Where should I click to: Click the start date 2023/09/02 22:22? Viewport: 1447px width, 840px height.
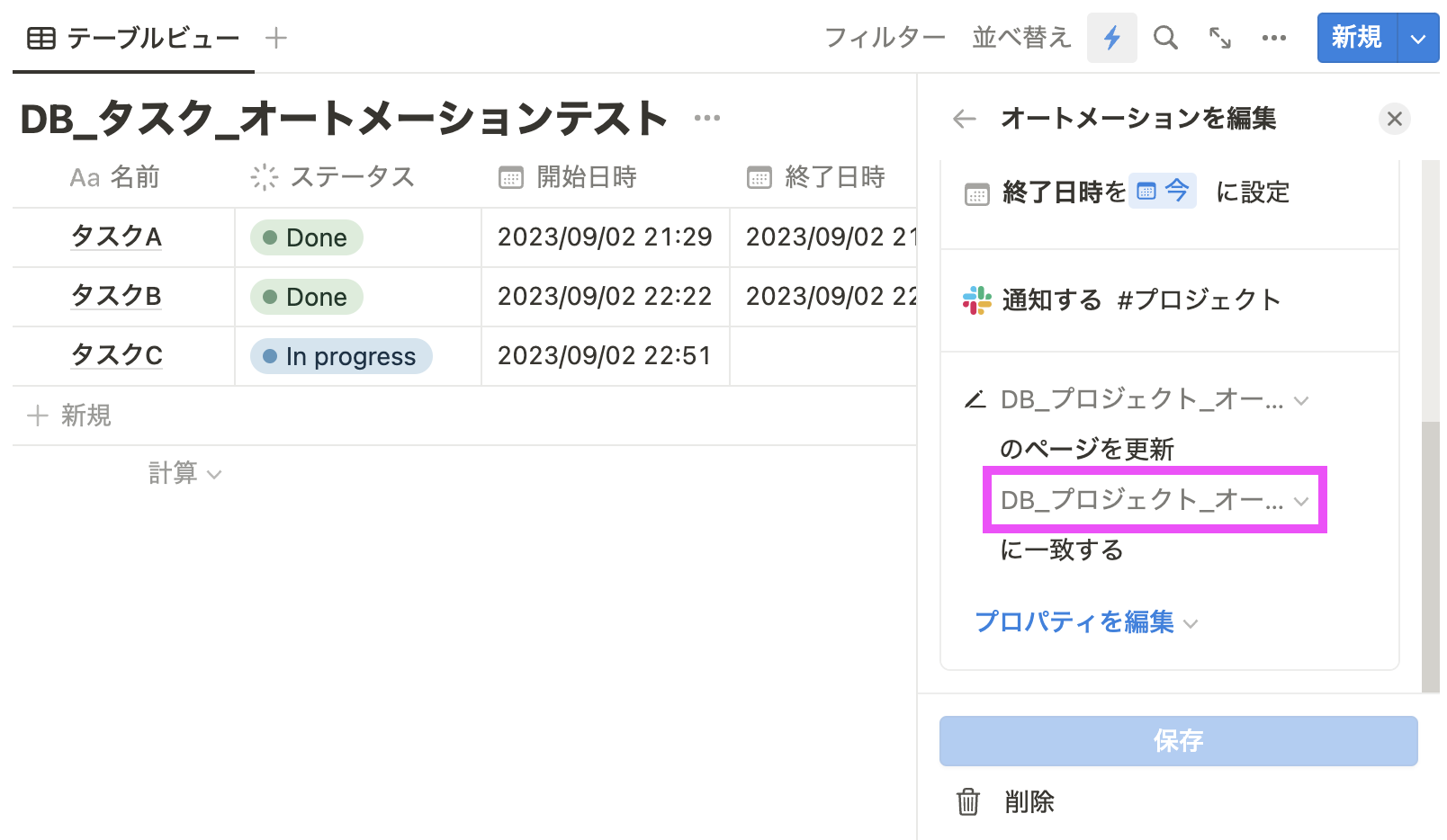pyautogui.click(x=605, y=296)
